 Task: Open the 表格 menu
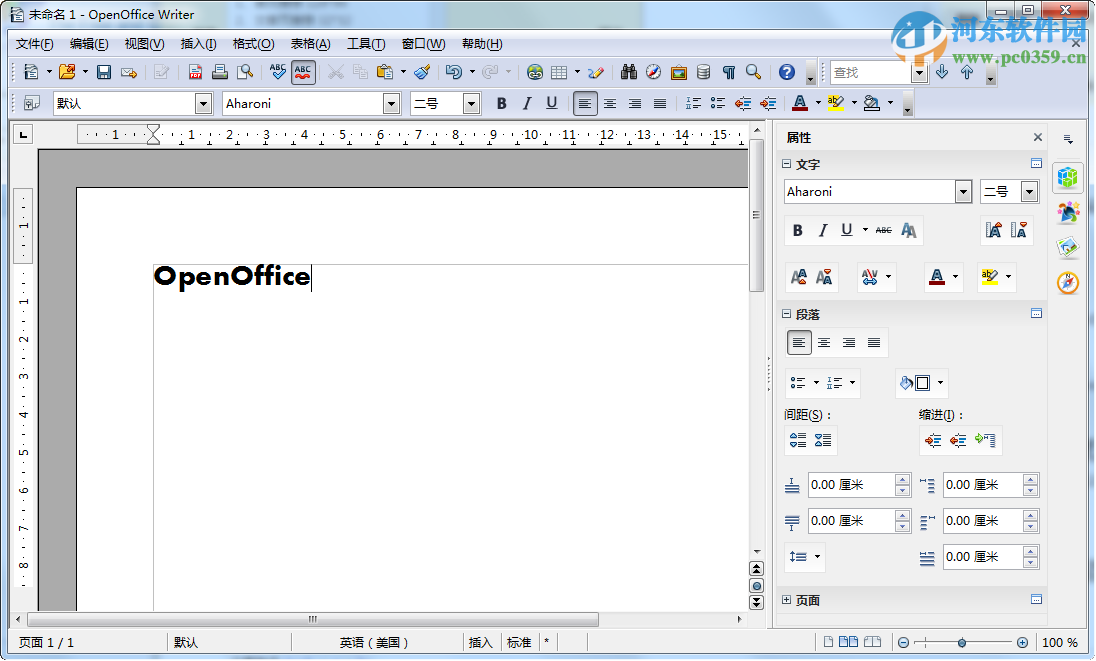coord(310,43)
